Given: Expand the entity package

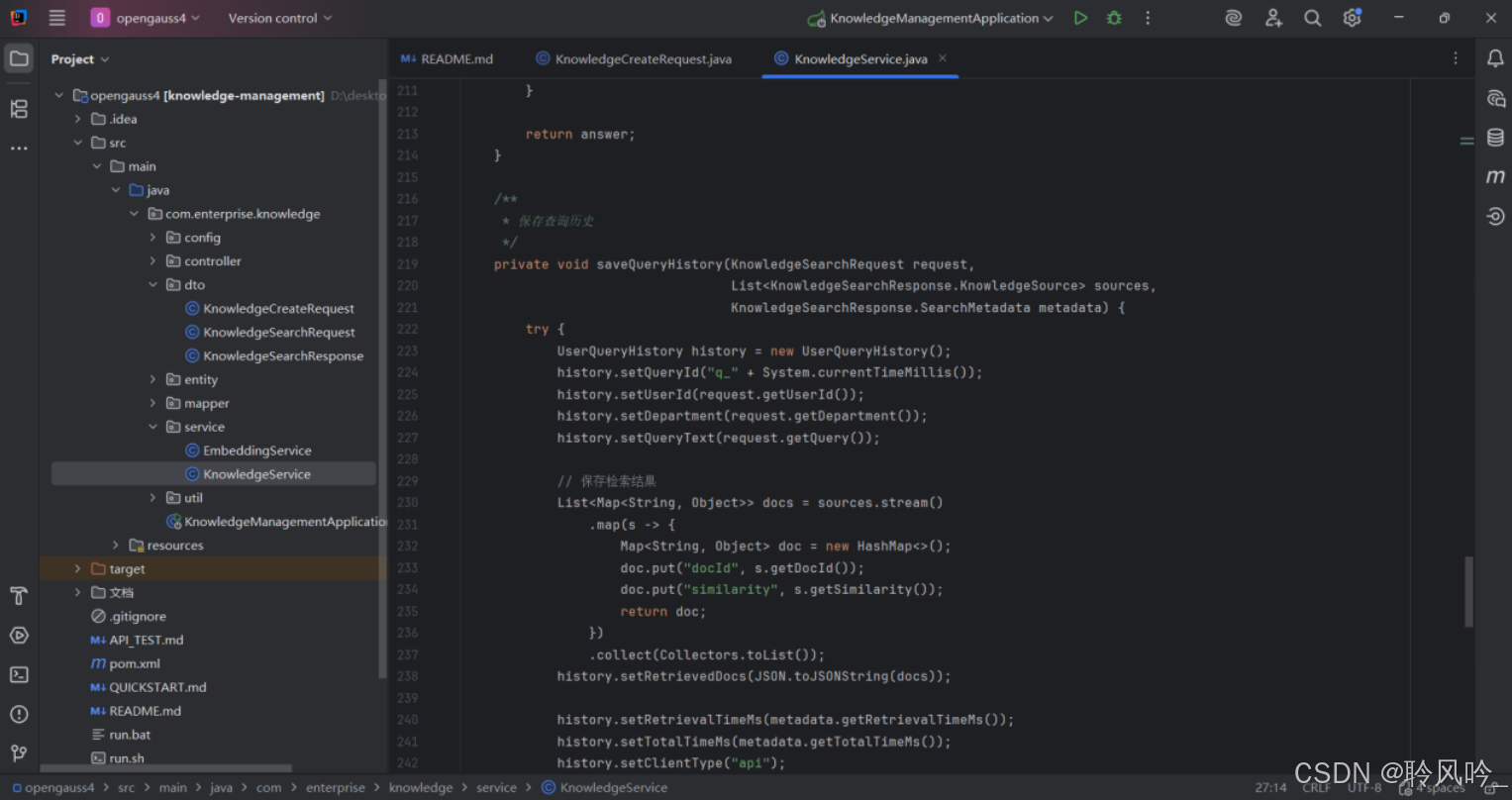Looking at the screenshot, I should point(153,379).
